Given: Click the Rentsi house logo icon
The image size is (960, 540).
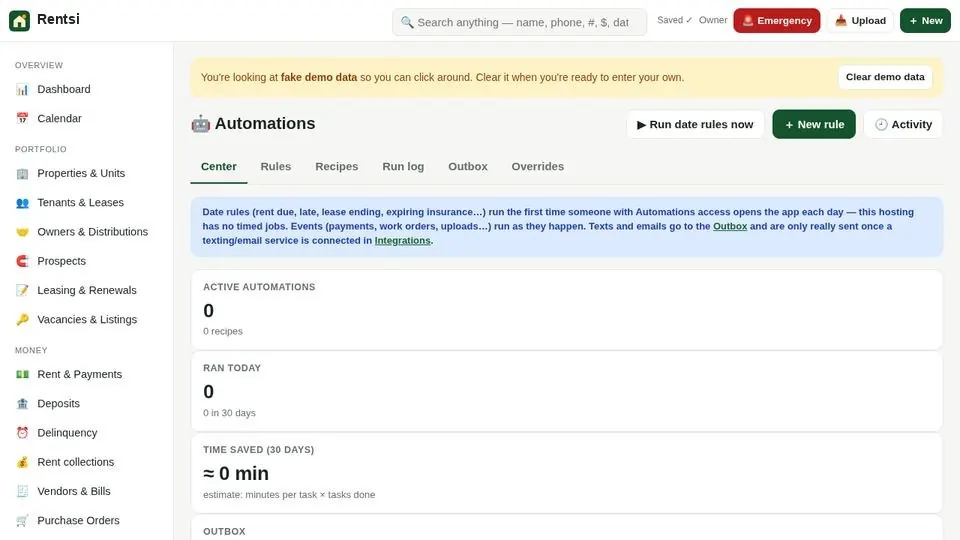Looking at the screenshot, I should click(x=20, y=20).
